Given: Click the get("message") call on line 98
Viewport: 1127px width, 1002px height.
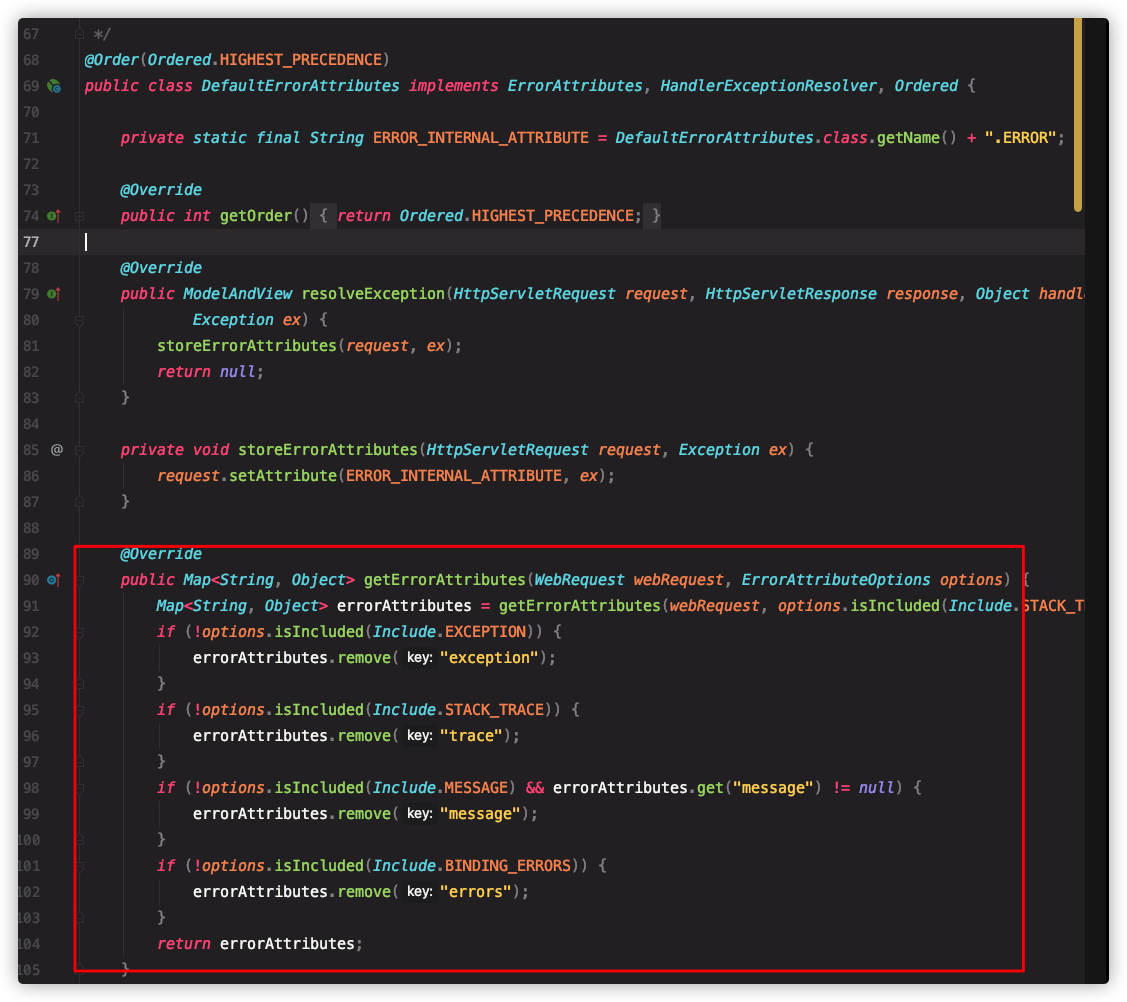Looking at the screenshot, I should pos(759,788).
